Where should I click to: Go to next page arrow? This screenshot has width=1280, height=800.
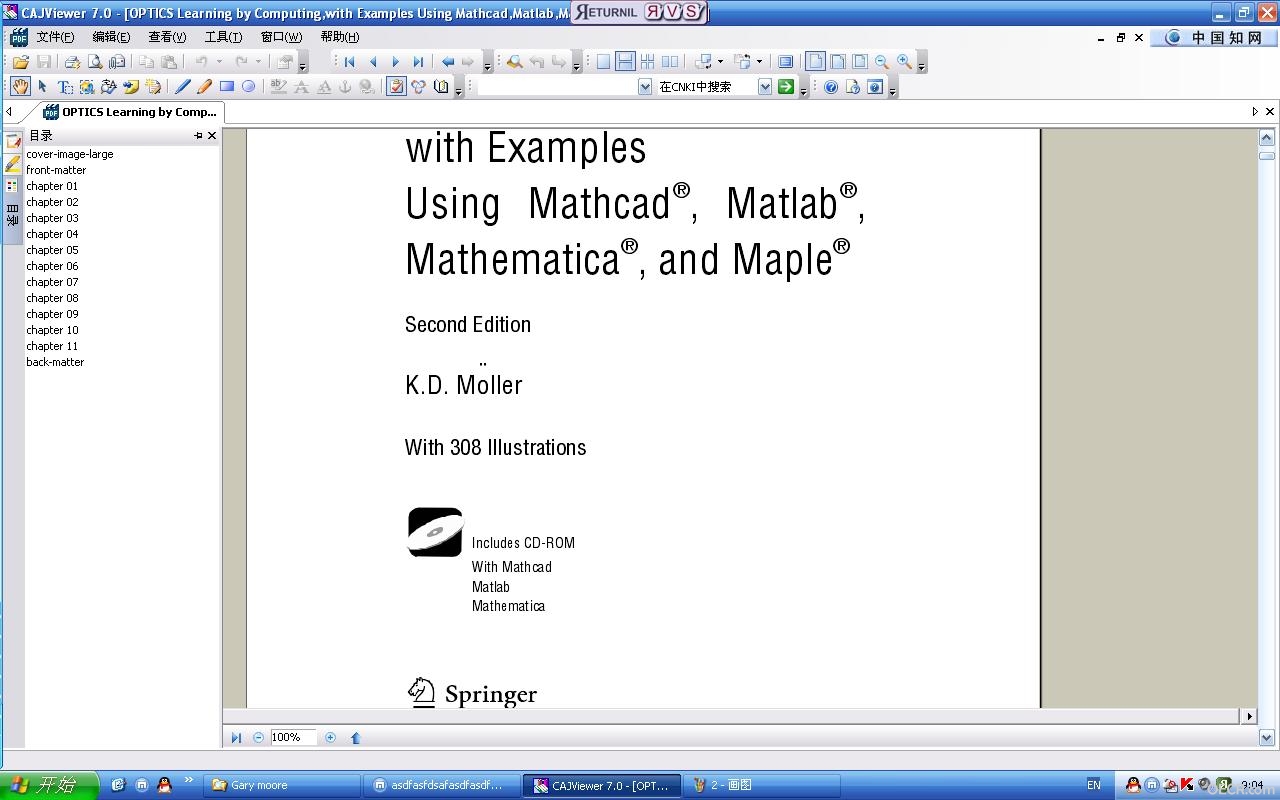[x=395, y=62]
